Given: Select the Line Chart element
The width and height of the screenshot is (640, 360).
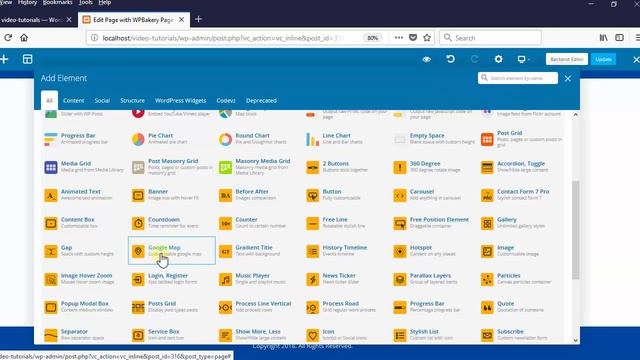Looking at the screenshot, I should [x=336, y=139].
